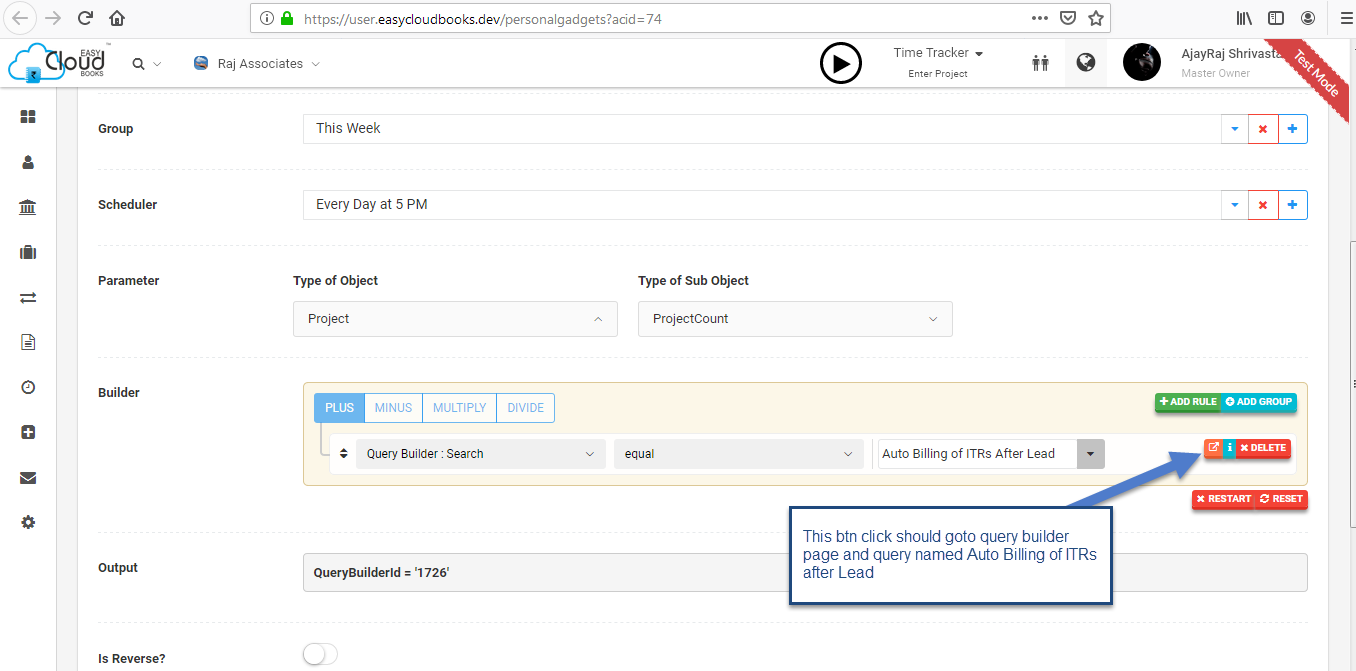Image resolution: width=1356 pixels, height=671 pixels.
Task: Select the PLUS operator in Builder
Action: click(339, 407)
